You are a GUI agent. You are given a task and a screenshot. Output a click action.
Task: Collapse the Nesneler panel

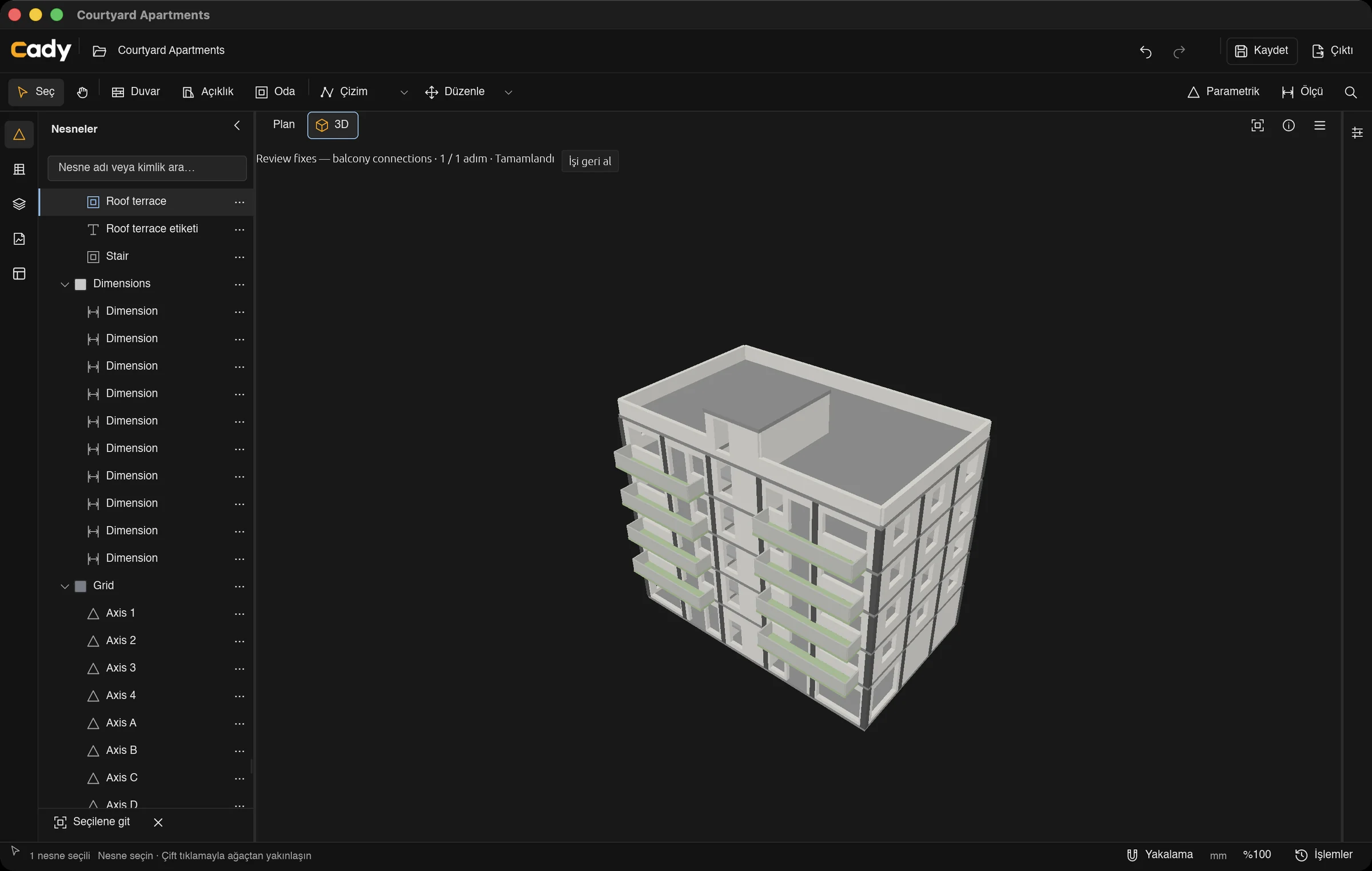tap(237, 126)
